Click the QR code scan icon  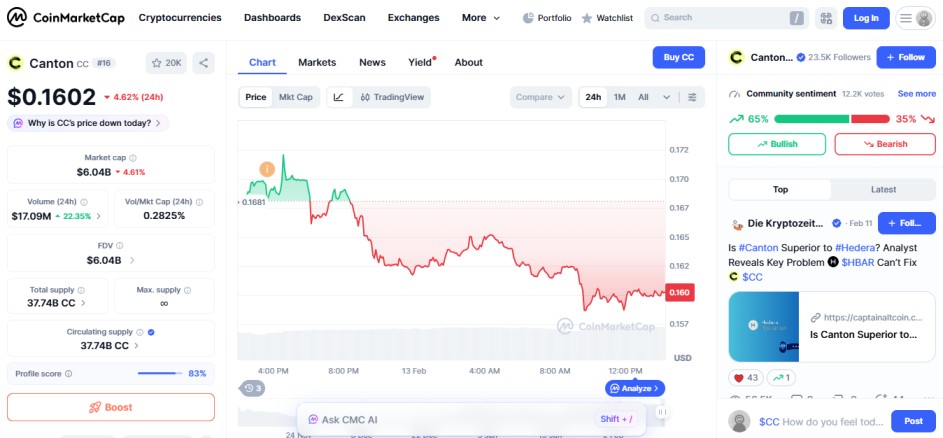tap(826, 18)
